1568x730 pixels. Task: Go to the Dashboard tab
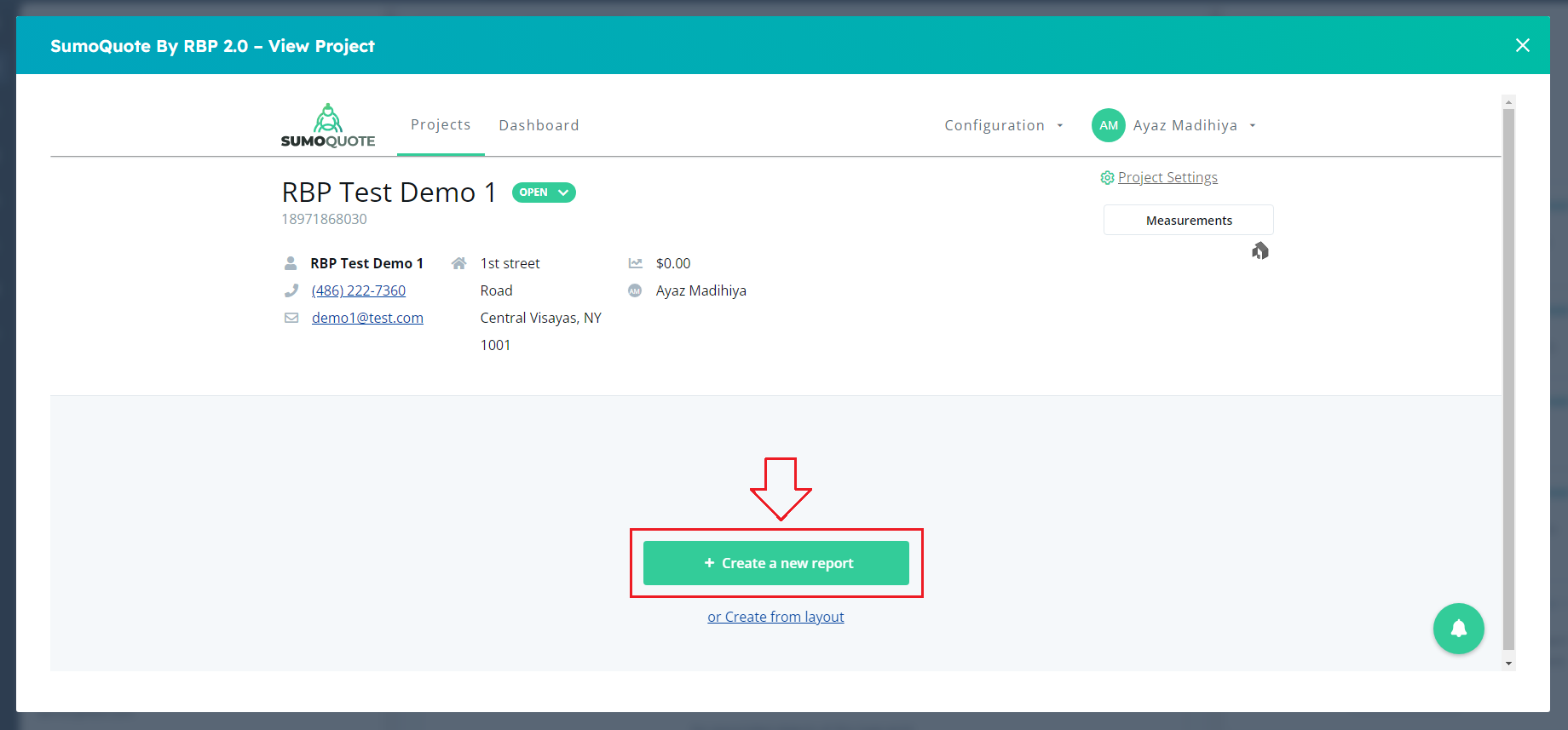(x=539, y=125)
